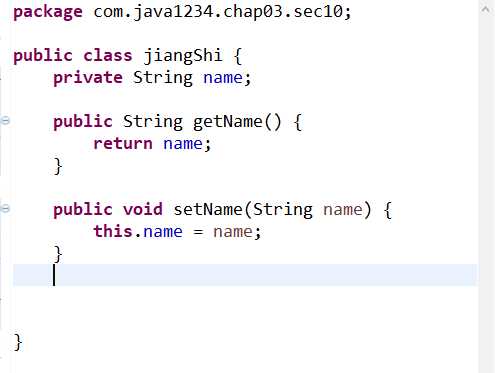This screenshot has width=495, height=373.
Task: Click 'public' before class keyword
Action: click(43, 56)
